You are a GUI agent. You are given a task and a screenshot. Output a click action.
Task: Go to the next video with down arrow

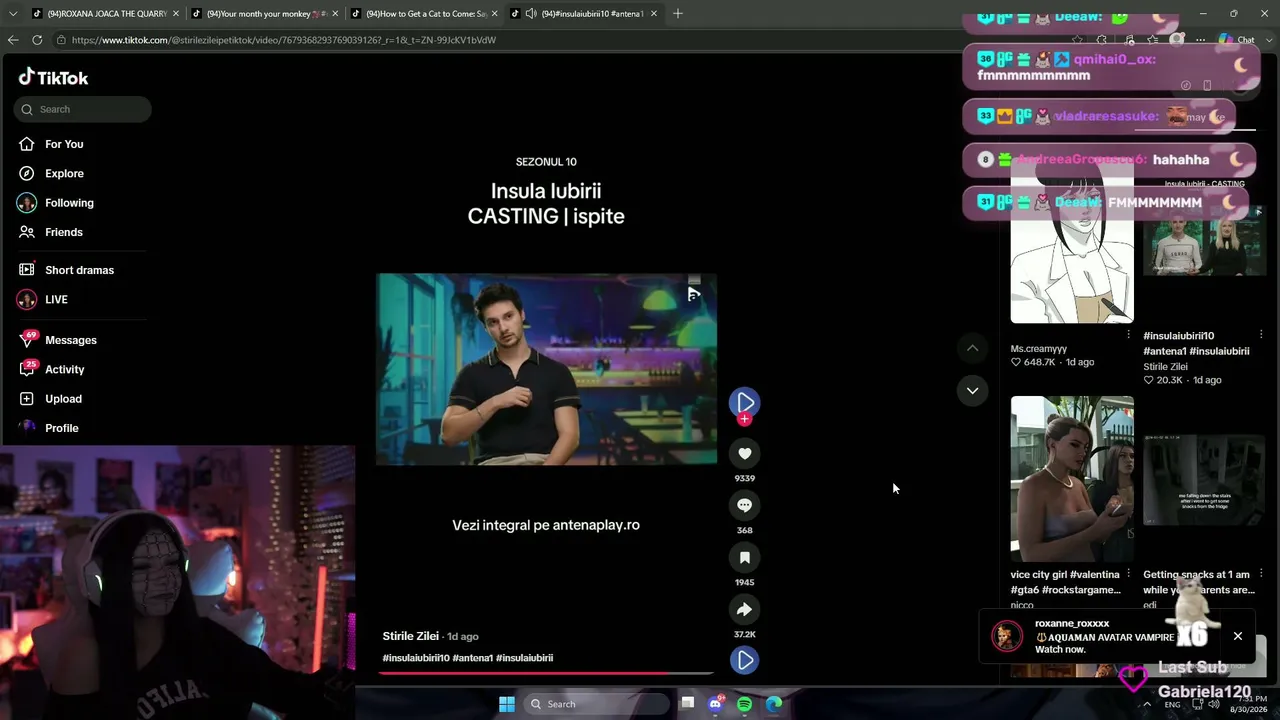972,391
